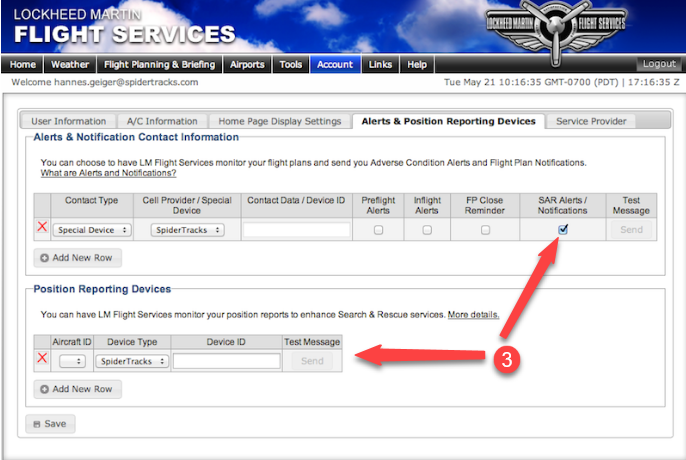Save the account settings

[x=50, y=424]
